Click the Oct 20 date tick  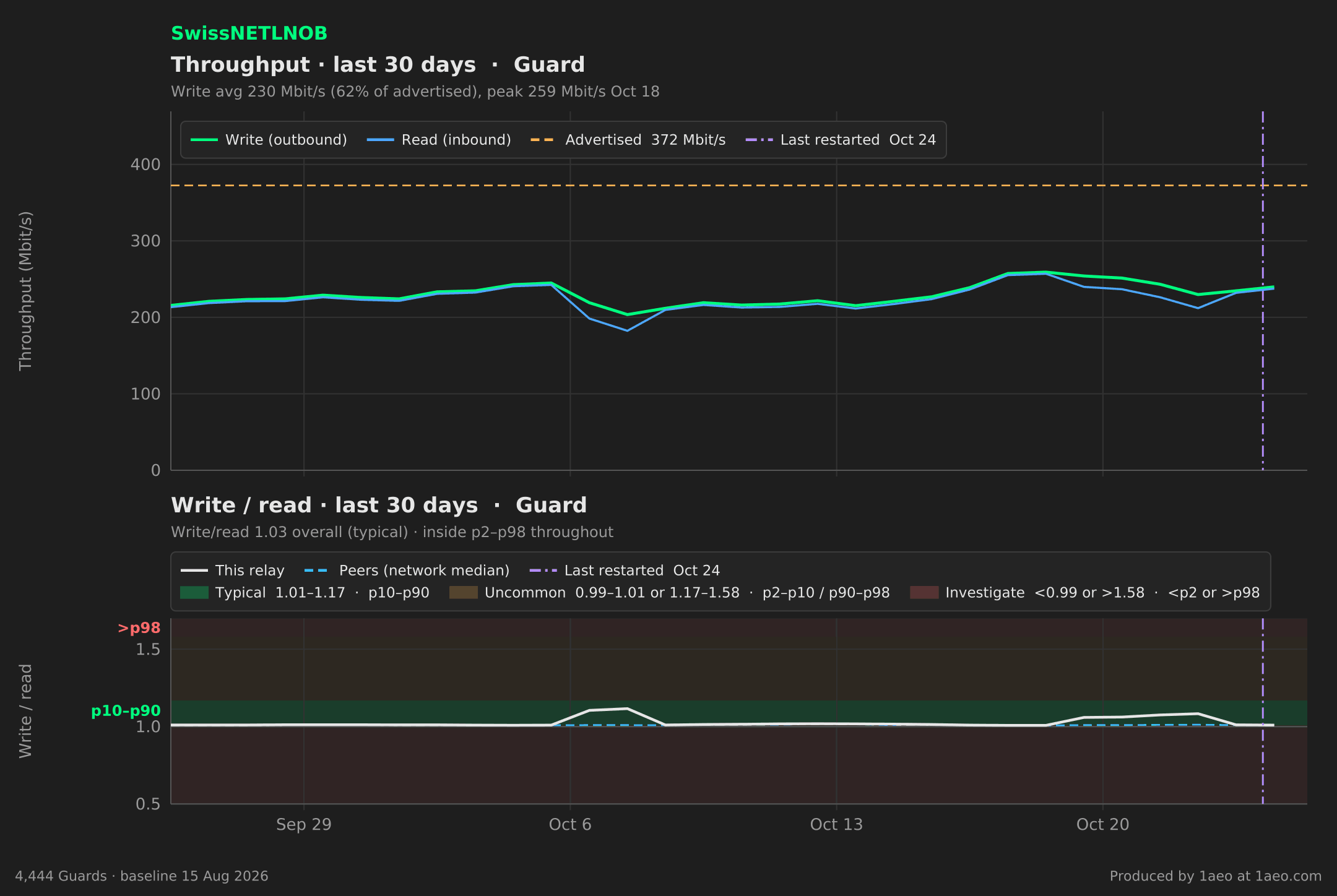(1102, 825)
